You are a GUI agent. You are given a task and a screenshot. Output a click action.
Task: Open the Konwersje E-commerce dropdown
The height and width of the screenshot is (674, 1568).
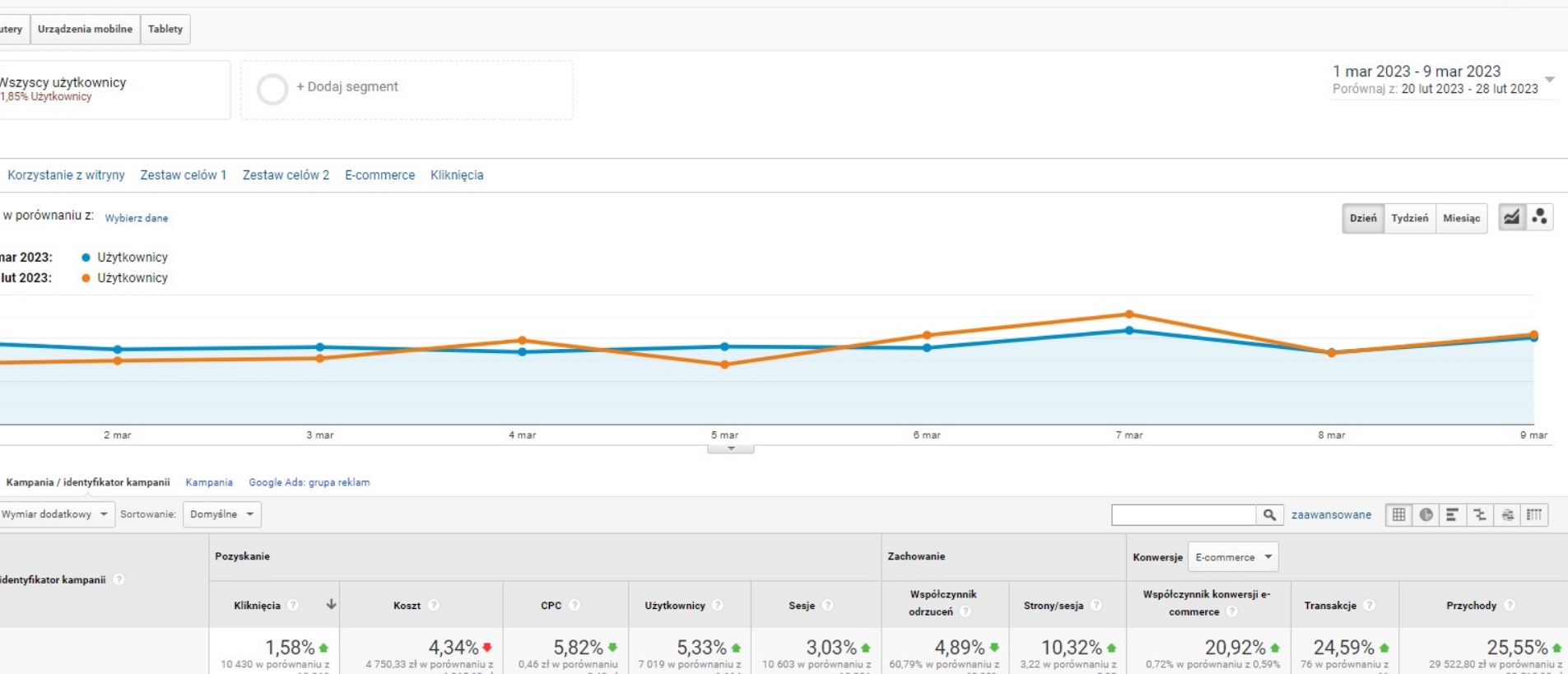click(x=1233, y=557)
